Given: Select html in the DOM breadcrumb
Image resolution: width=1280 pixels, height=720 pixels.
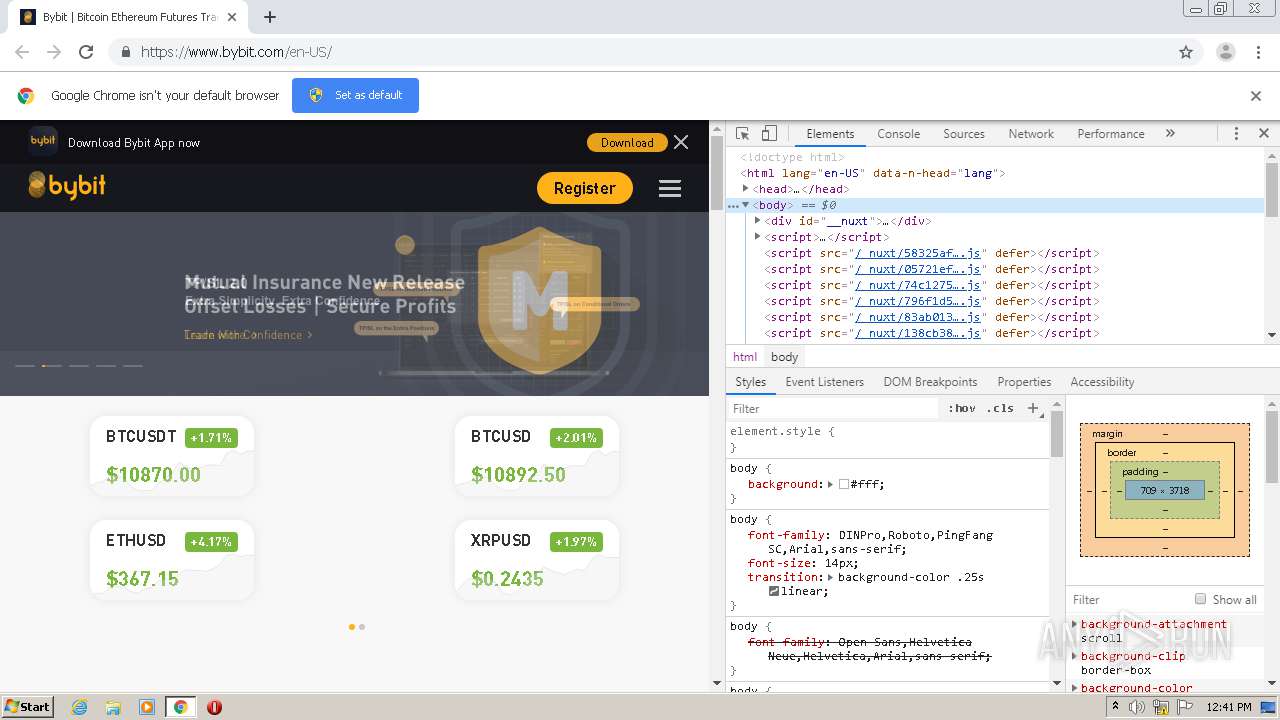Looking at the screenshot, I should click(x=745, y=357).
